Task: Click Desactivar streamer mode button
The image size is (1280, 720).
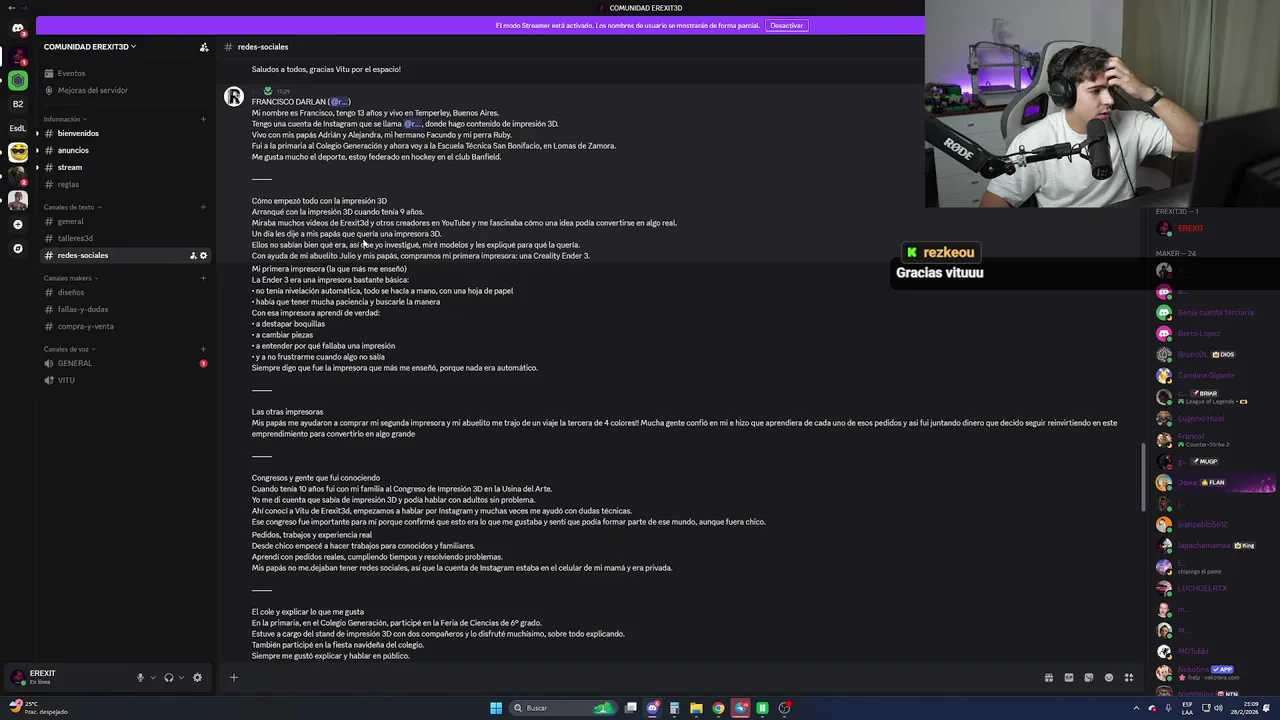Action: [786, 25]
